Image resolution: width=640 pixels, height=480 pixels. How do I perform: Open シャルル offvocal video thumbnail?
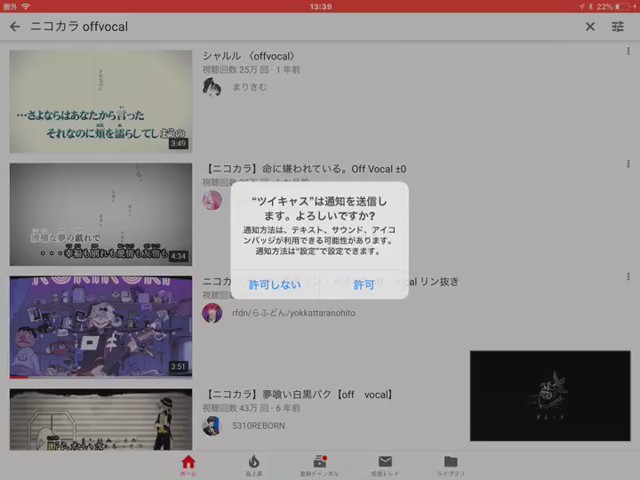(x=101, y=102)
